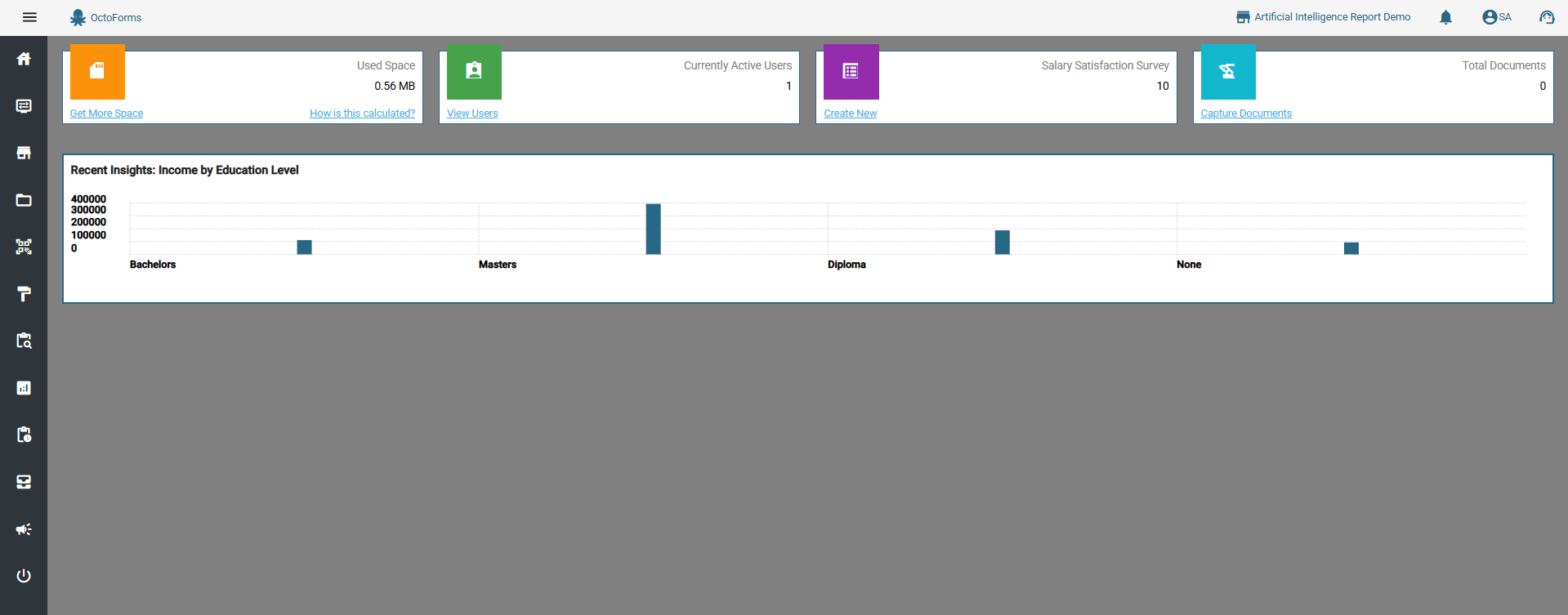The height and width of the screenshot is (615, 1568).
Task: Click the teal Total Documents scanner icon
Action: [1227, 71]
